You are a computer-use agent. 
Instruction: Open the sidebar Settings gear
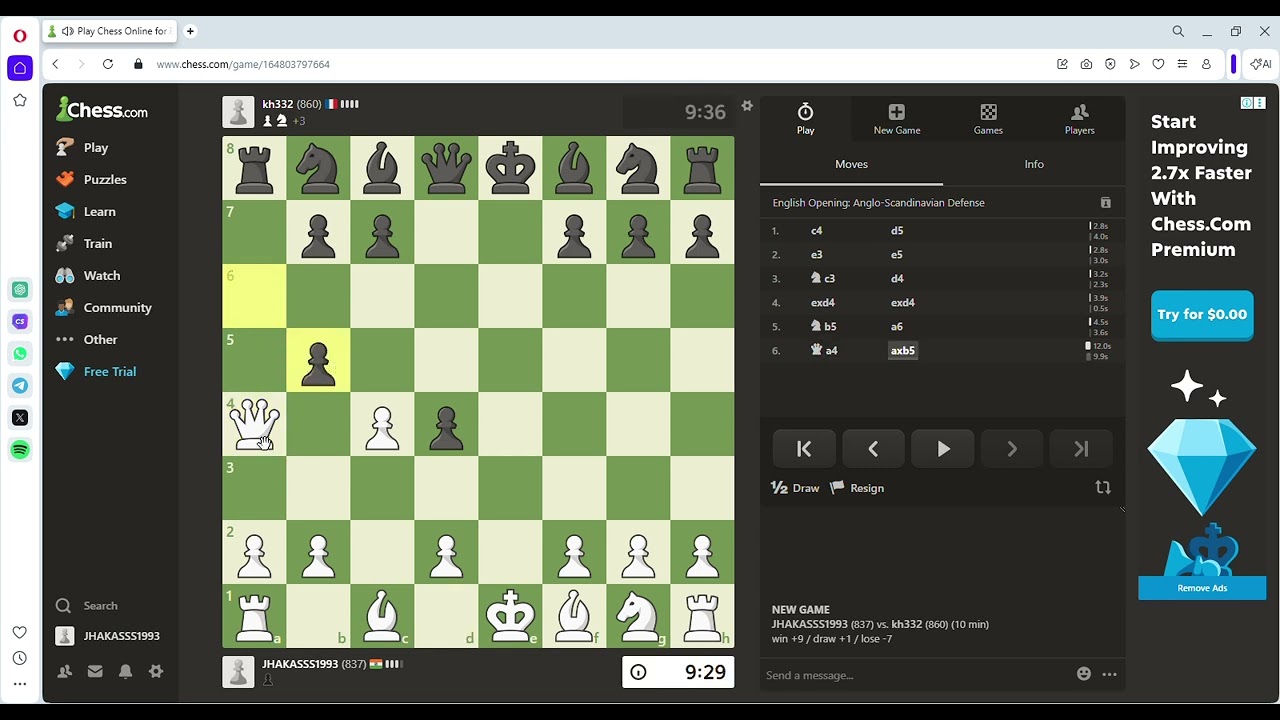(156, 672)
